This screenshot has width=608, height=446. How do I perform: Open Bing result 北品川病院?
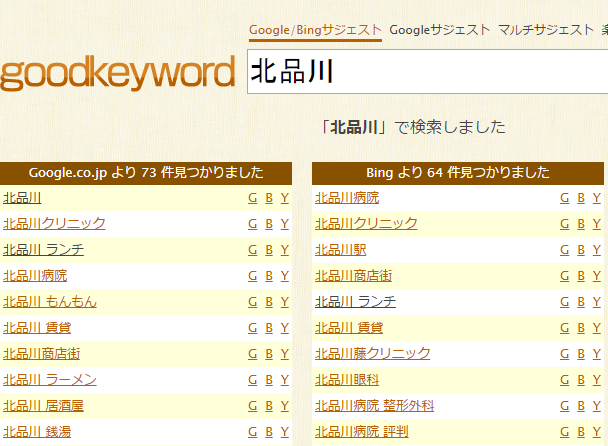pyautogui.click(x=347, y=198)
